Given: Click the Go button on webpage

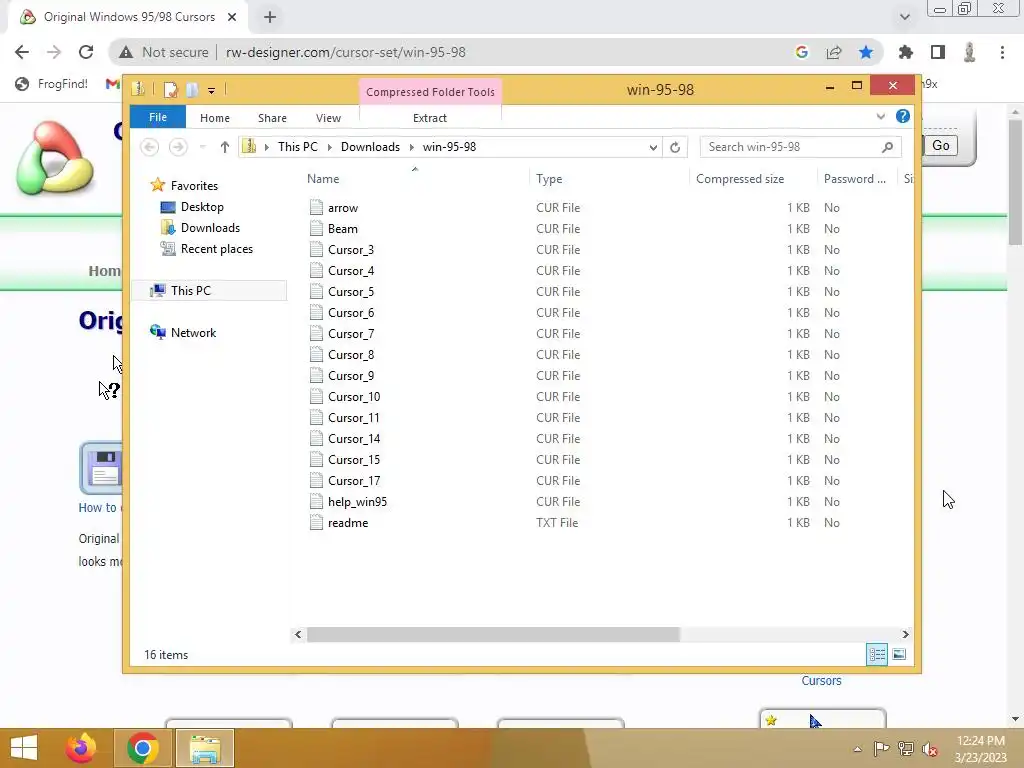Looking at the screenshot, I should click(x=940, y=145).
